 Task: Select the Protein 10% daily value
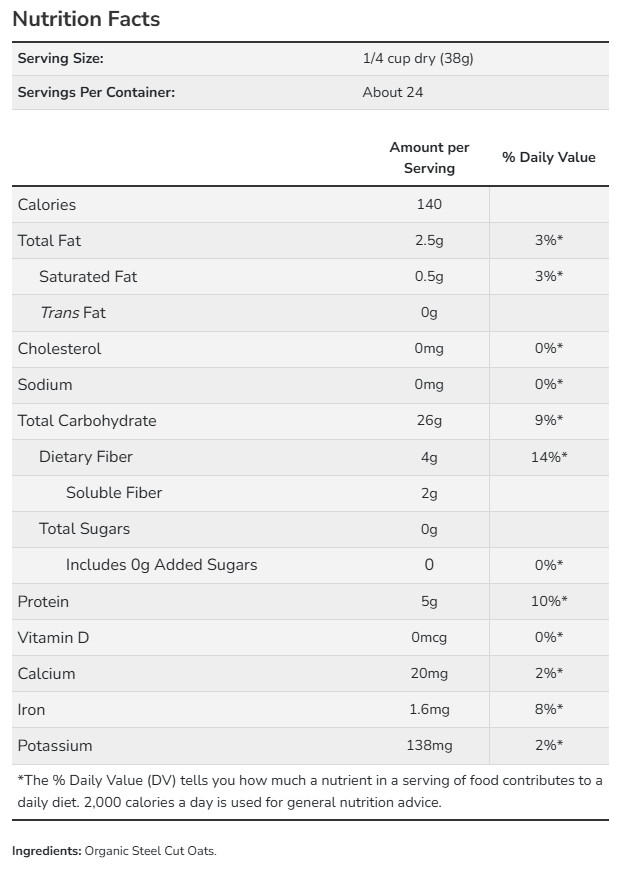[x=550, y=602]
